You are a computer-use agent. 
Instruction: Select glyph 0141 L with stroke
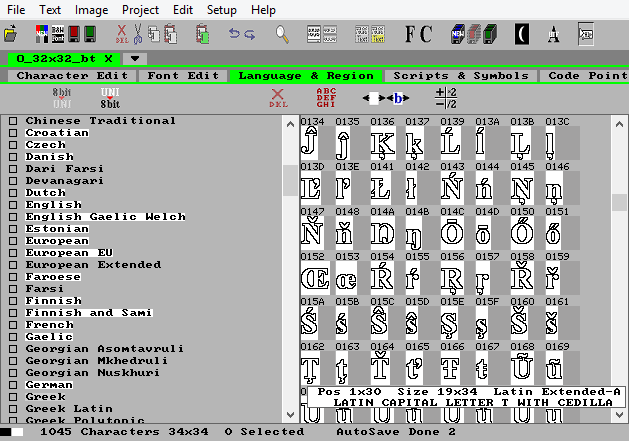point(380,187)
